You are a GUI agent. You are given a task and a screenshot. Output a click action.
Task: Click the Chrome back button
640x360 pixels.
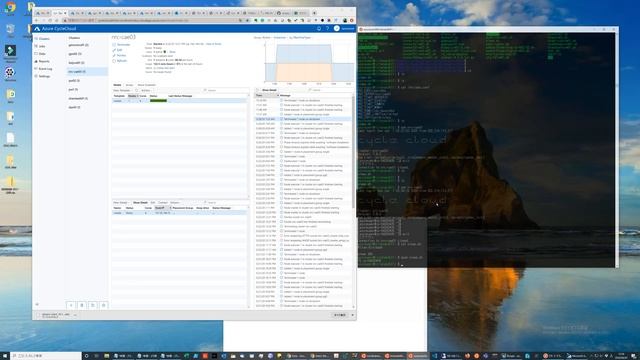37,20
